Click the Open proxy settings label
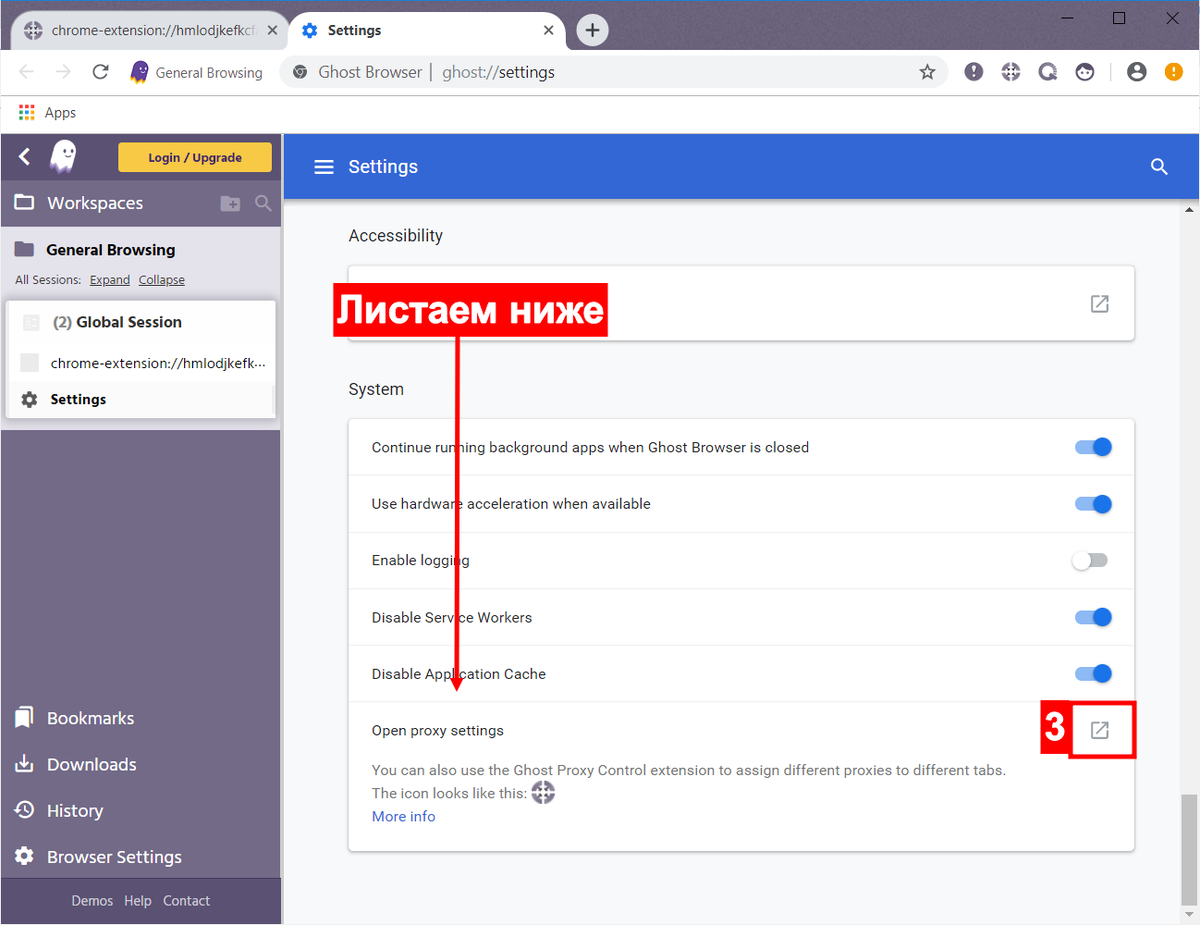The width and height of the screenshot is (1200, 925). pyautogui.click(x=438, y=730)
